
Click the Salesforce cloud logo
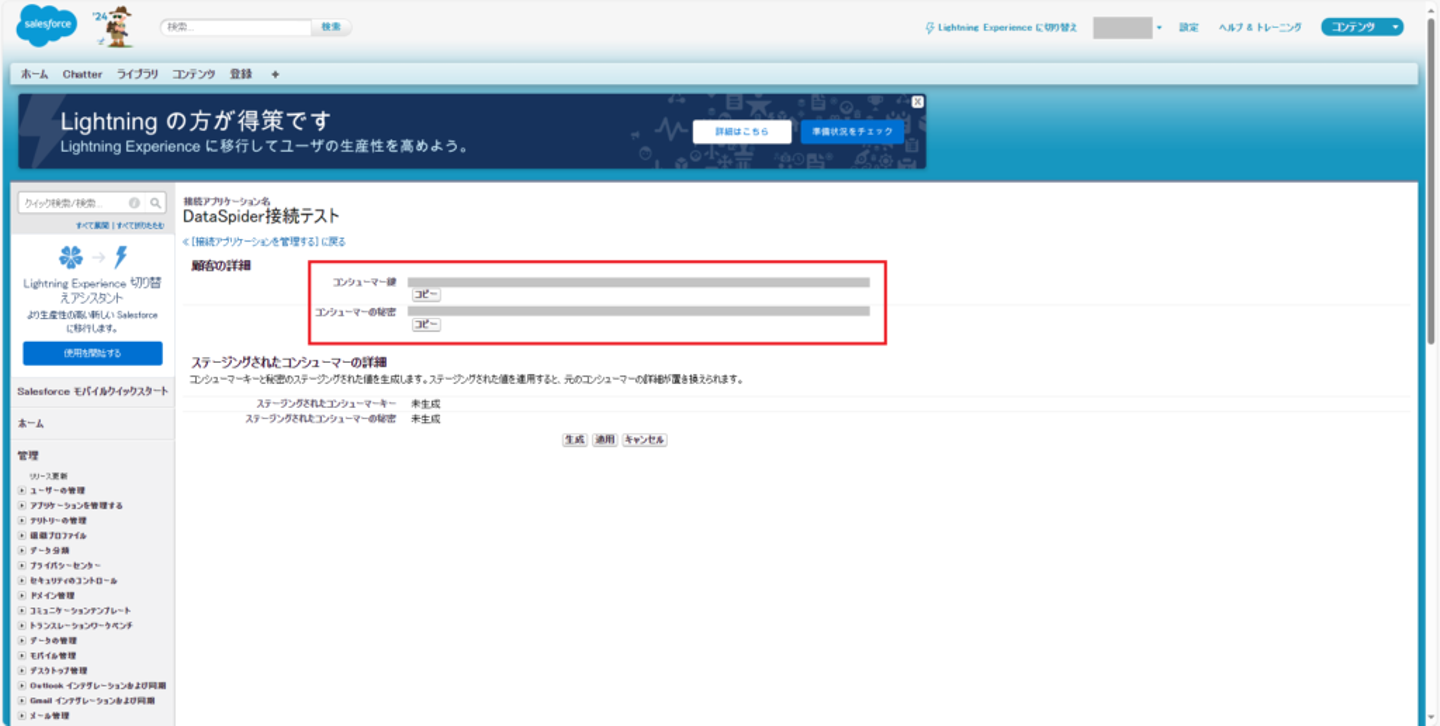46,27
